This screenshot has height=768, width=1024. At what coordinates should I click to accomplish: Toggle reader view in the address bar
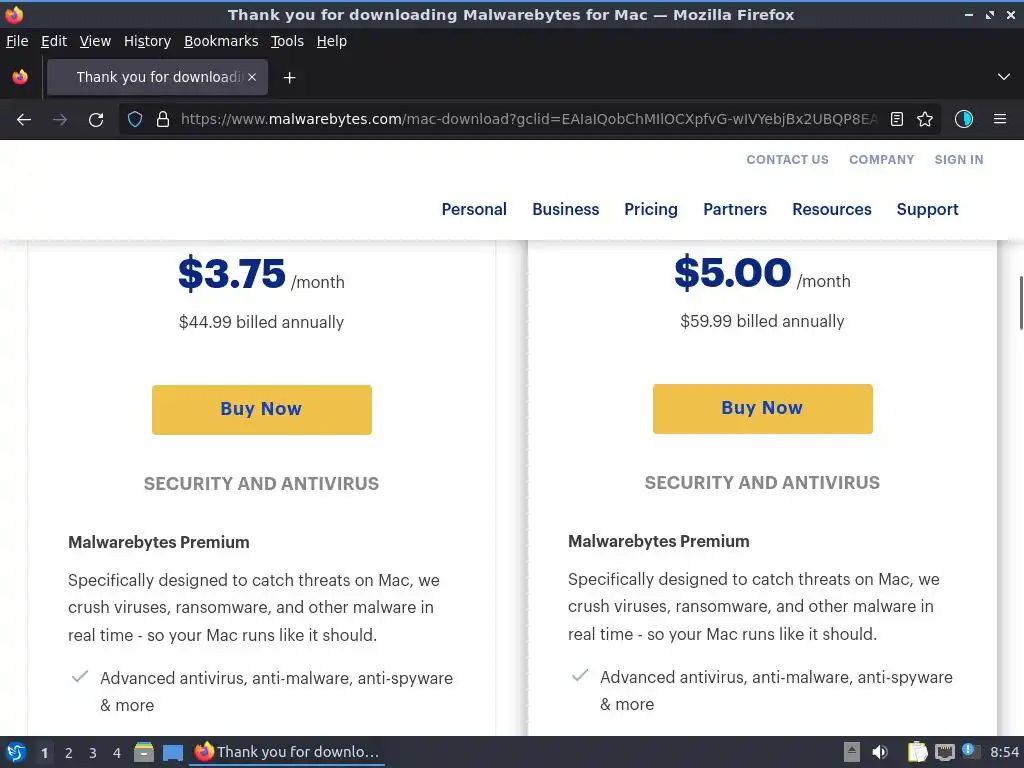click(897, 119)
